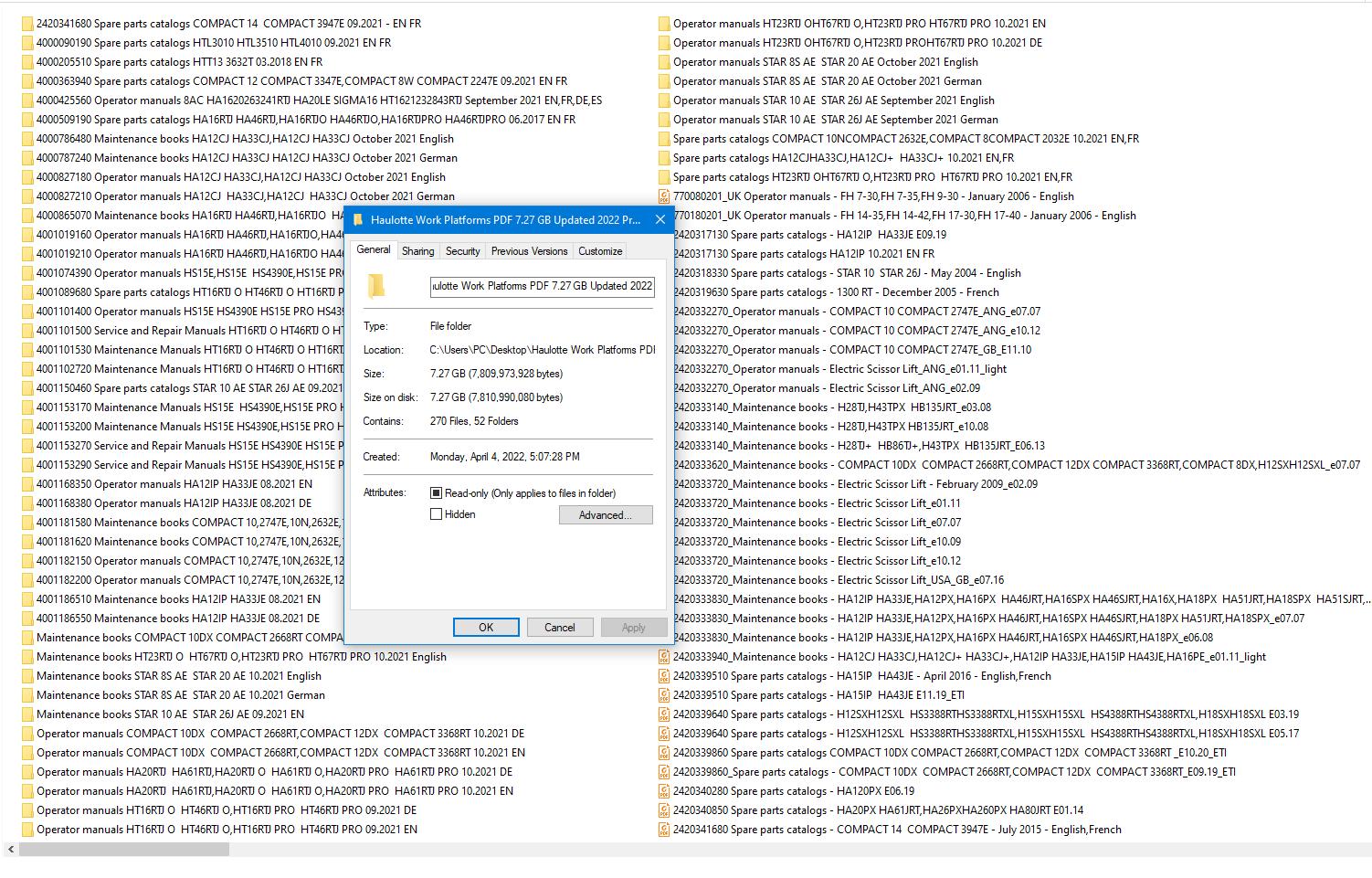The width and height of the screenshot is (1372, 878).
Task: Switch to Previous Versions tab
Action: pos(530,251)
